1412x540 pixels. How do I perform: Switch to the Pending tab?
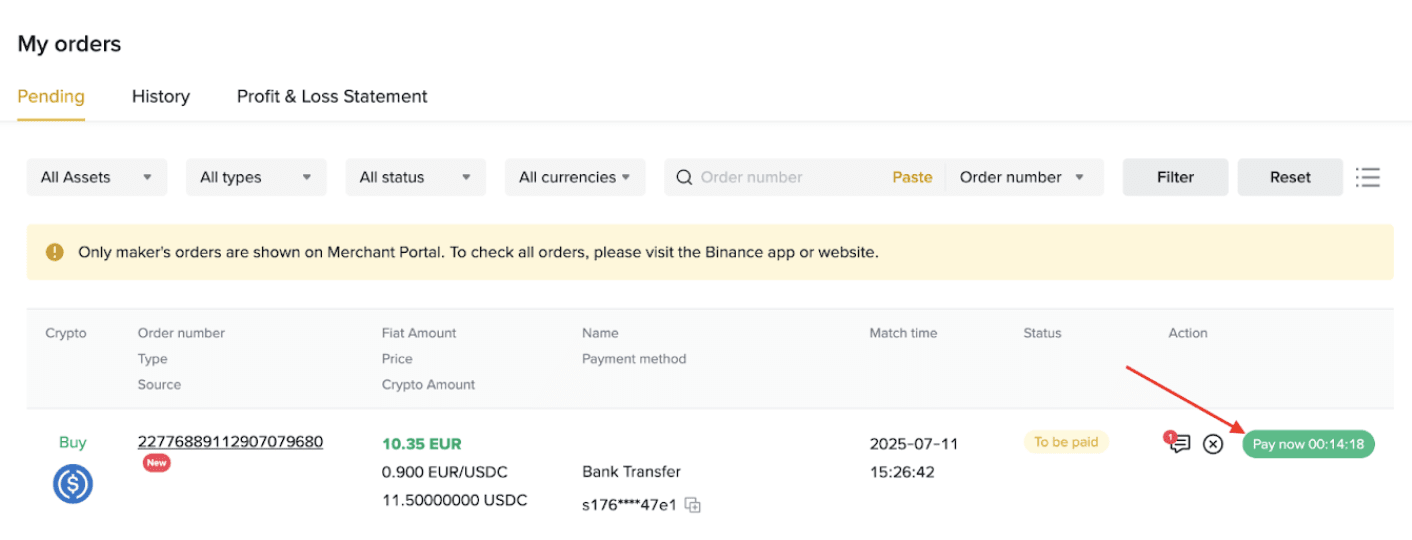coord(51,97)
